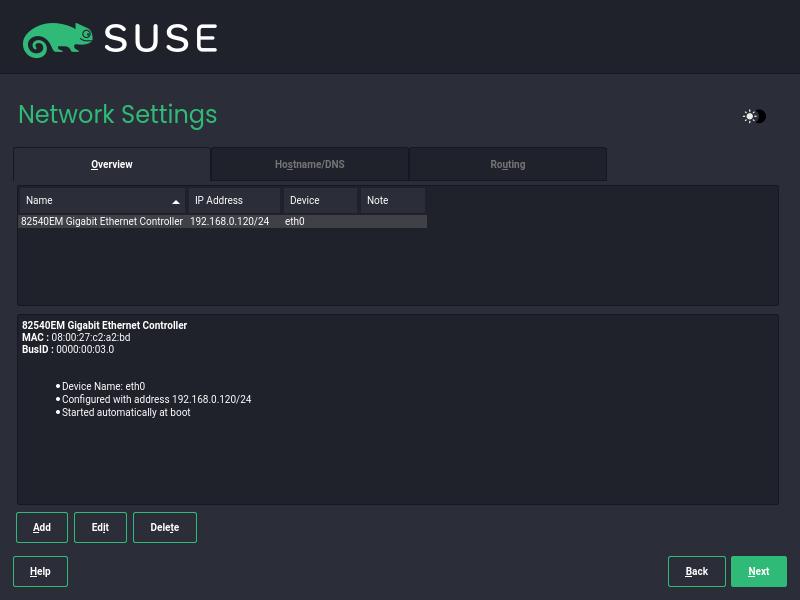Screen dimensions: 800x600
Task: Click the sun icon near top right
Action: 748,116
